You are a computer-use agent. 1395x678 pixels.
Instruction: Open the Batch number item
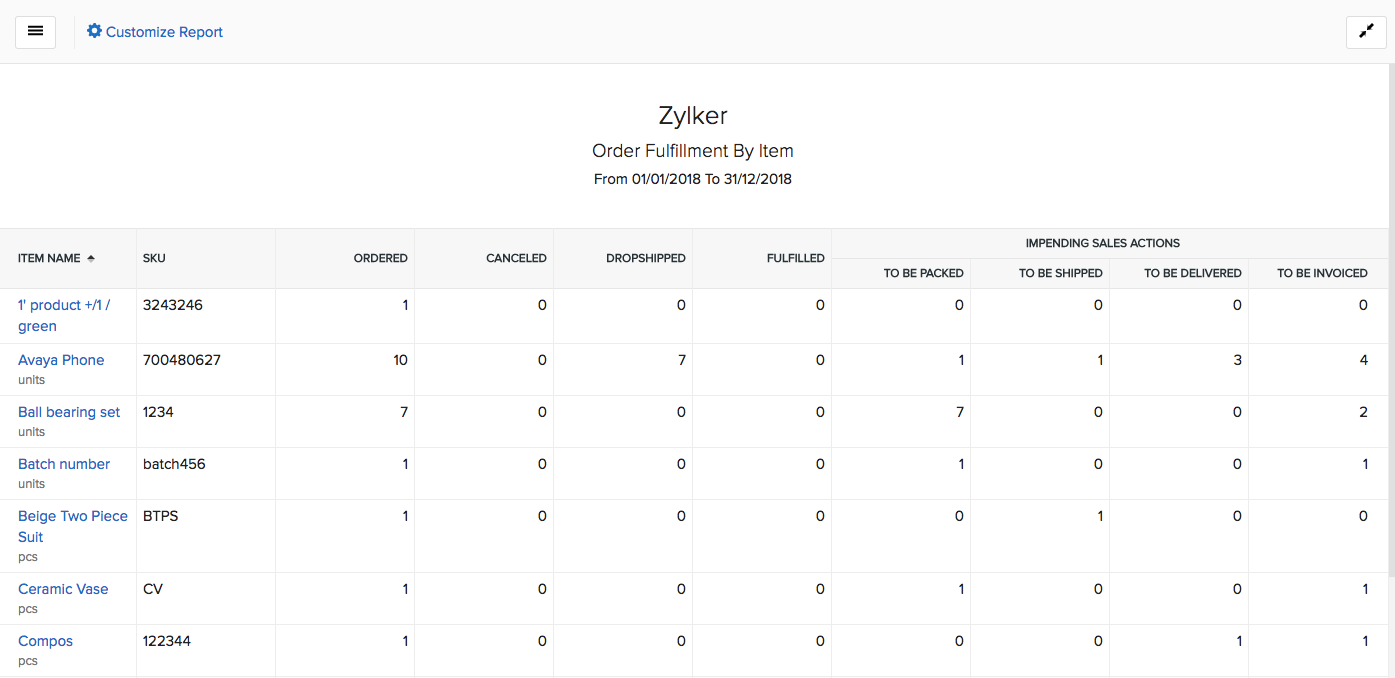pos(63,463)
